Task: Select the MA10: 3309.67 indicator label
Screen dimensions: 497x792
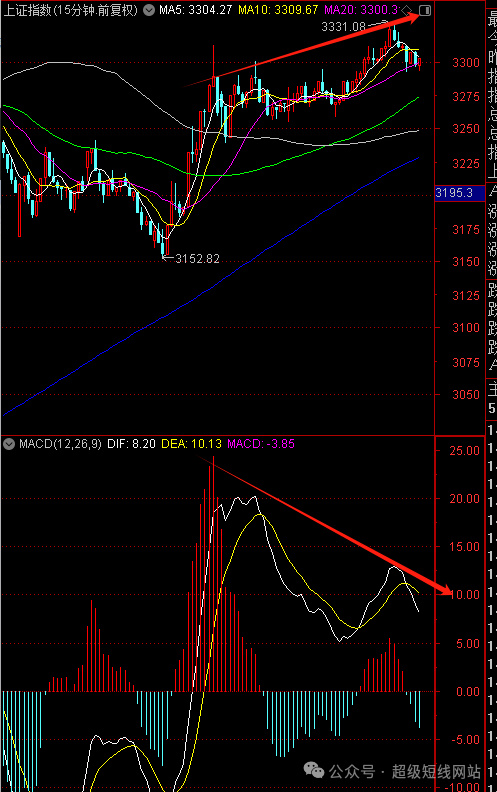Action: tap(278, 10)
